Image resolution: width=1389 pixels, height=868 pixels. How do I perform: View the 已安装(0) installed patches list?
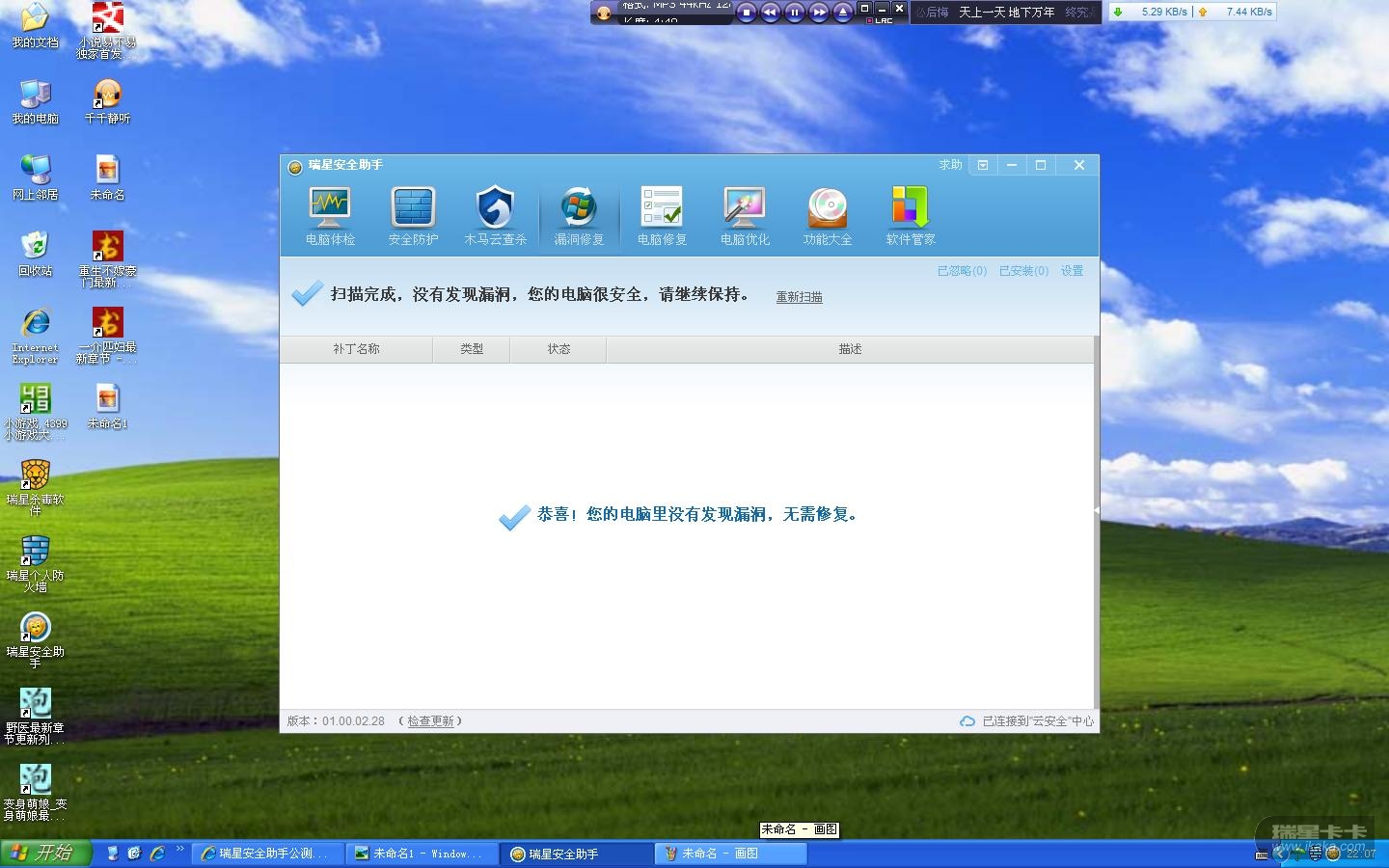(1023, 271)
